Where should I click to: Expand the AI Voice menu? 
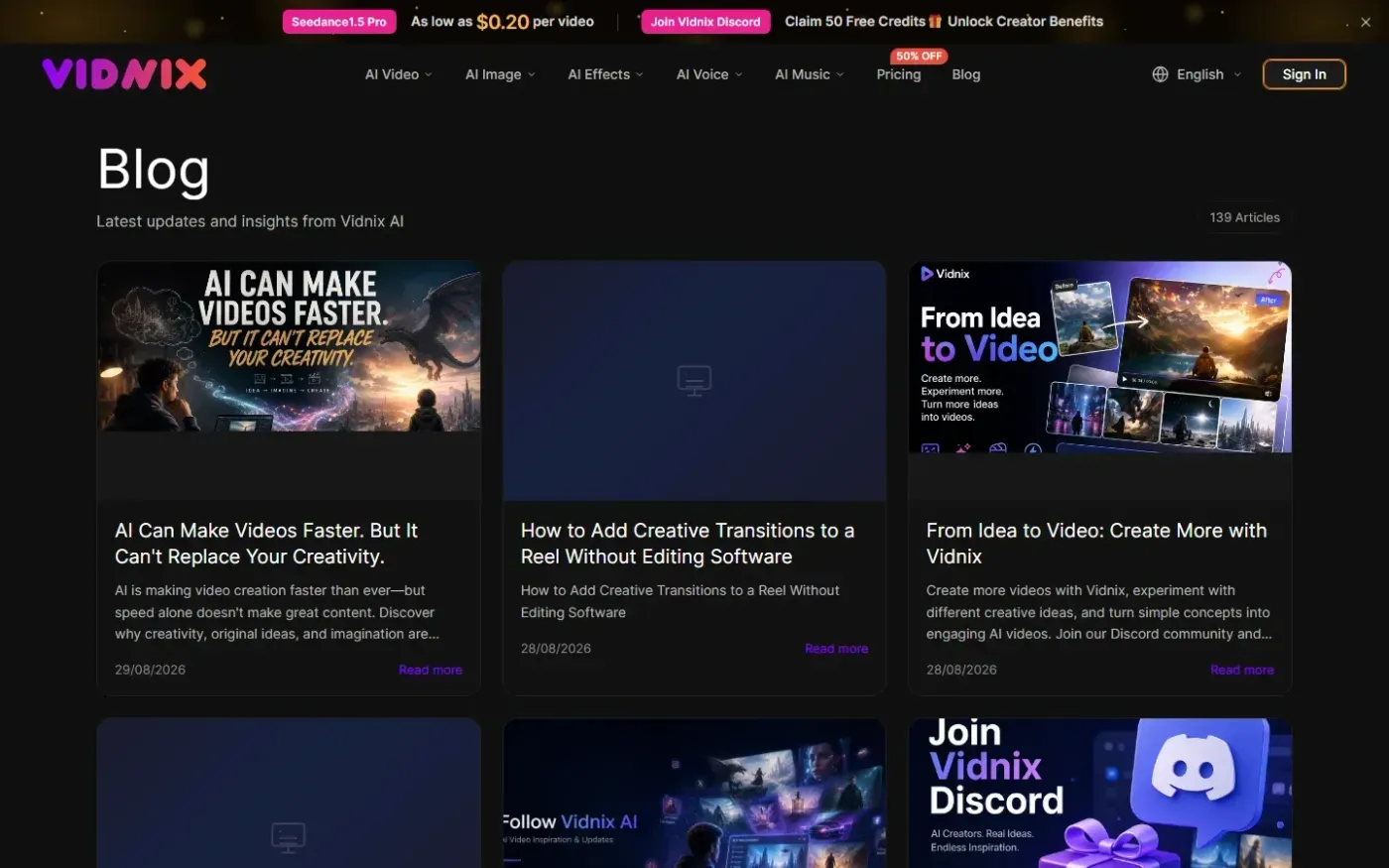(x=709, y=74)
